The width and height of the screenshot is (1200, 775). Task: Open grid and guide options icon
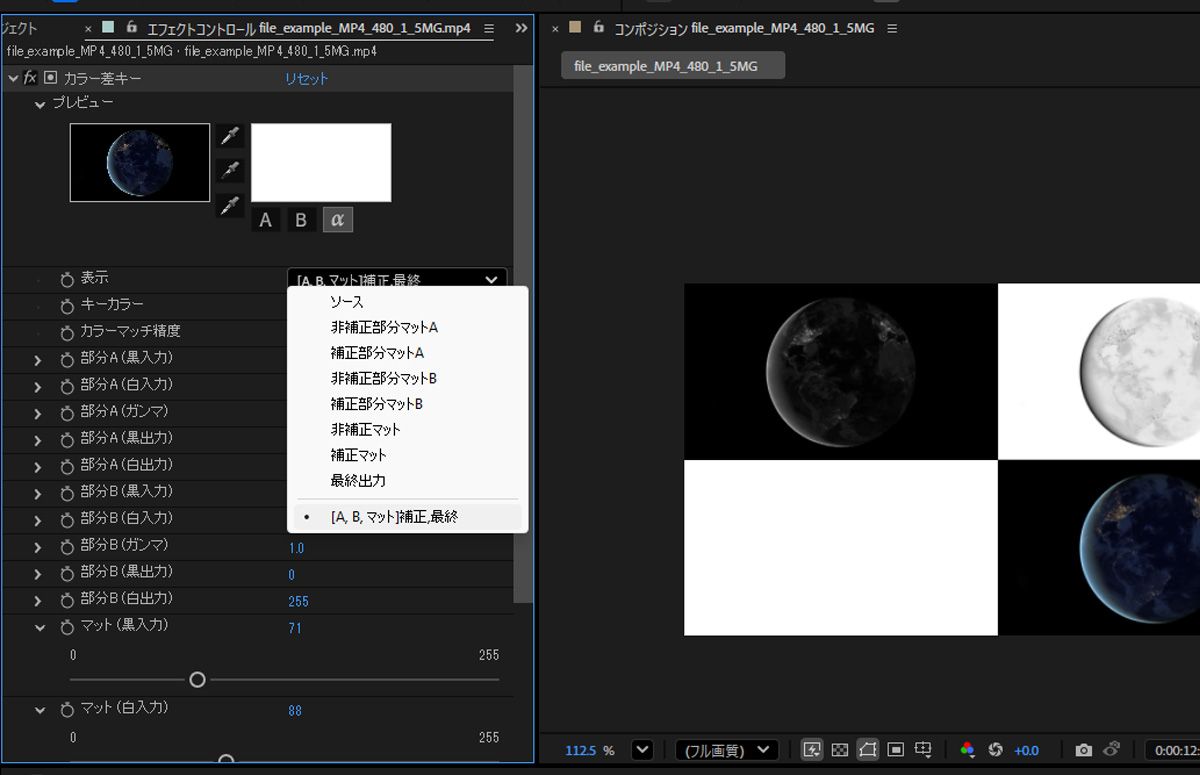pyautogui.click(x=923, y=749)
